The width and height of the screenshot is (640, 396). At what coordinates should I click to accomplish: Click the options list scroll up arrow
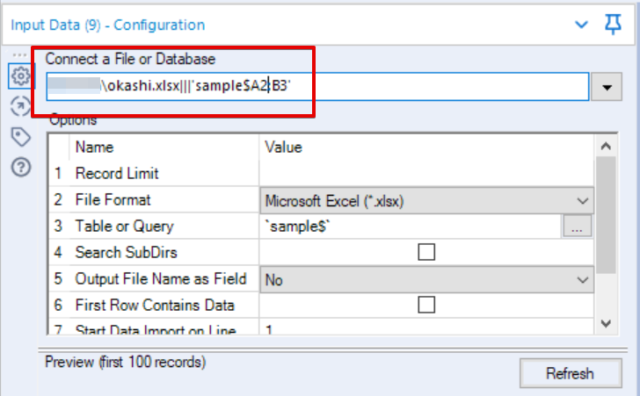click(x=606, y=146)
